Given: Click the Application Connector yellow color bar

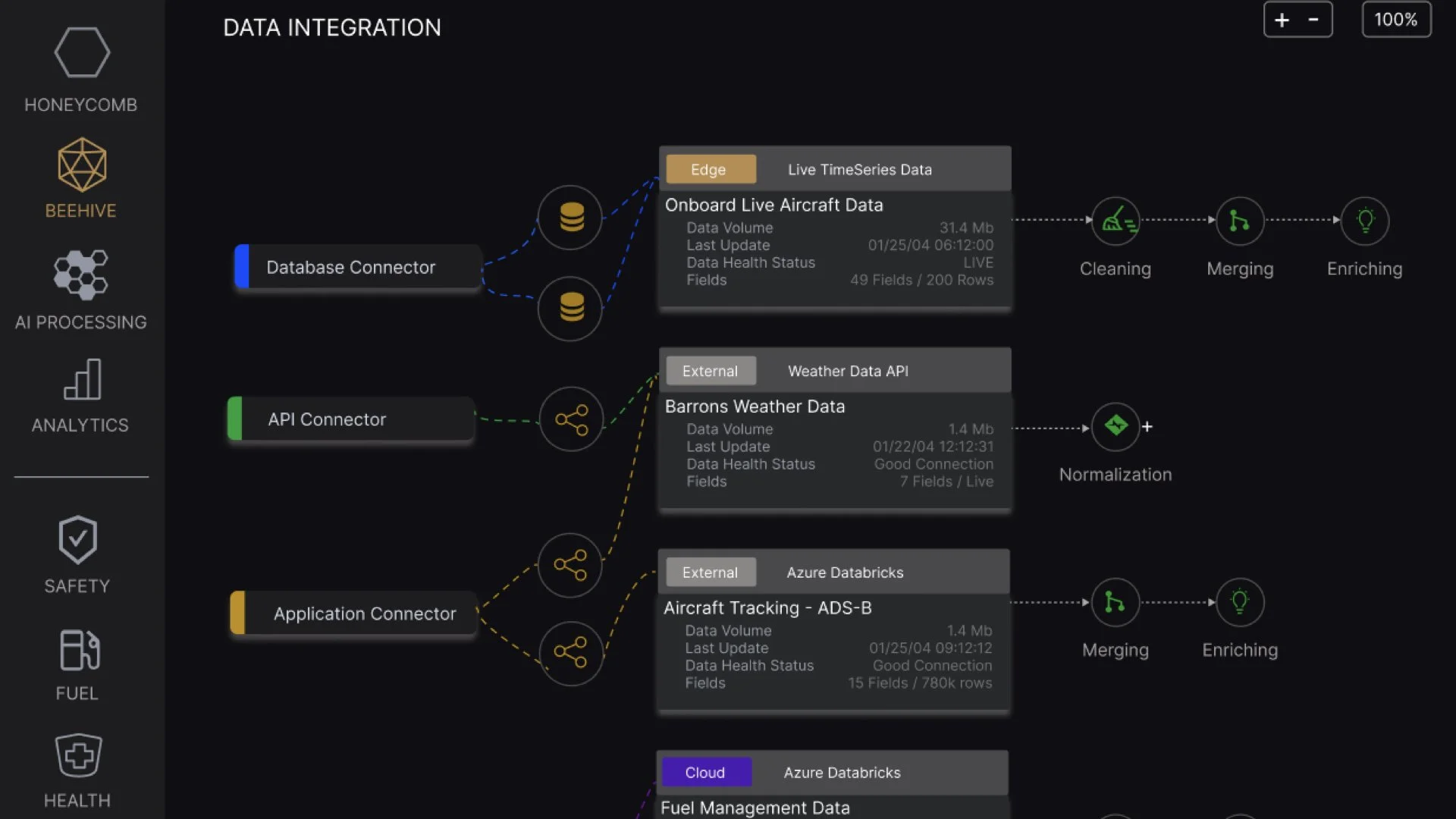Looking at the screenshot, I should pyautogui.click(x=237, y=613).
